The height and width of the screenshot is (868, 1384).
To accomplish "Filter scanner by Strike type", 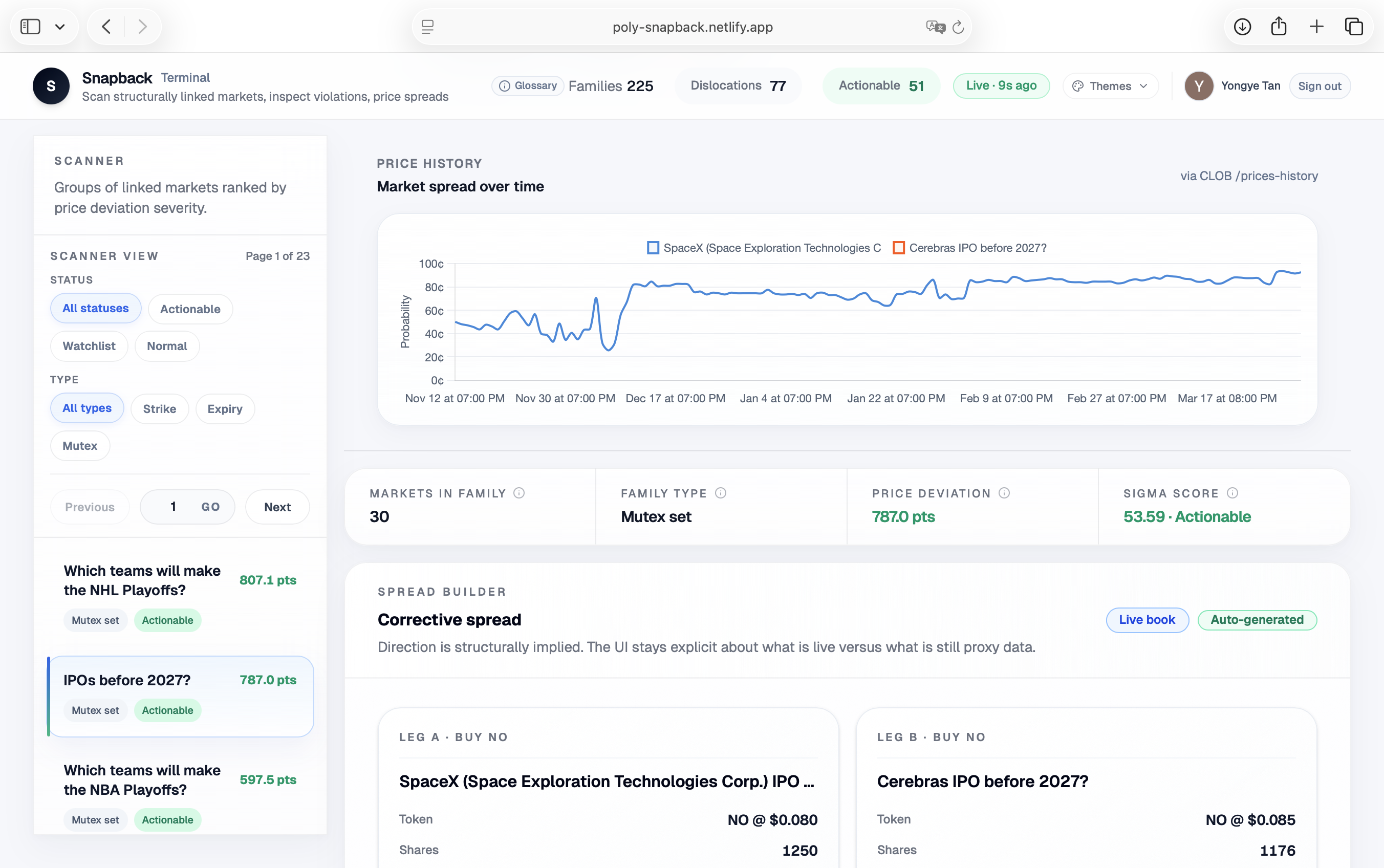I will coord(160,409).
